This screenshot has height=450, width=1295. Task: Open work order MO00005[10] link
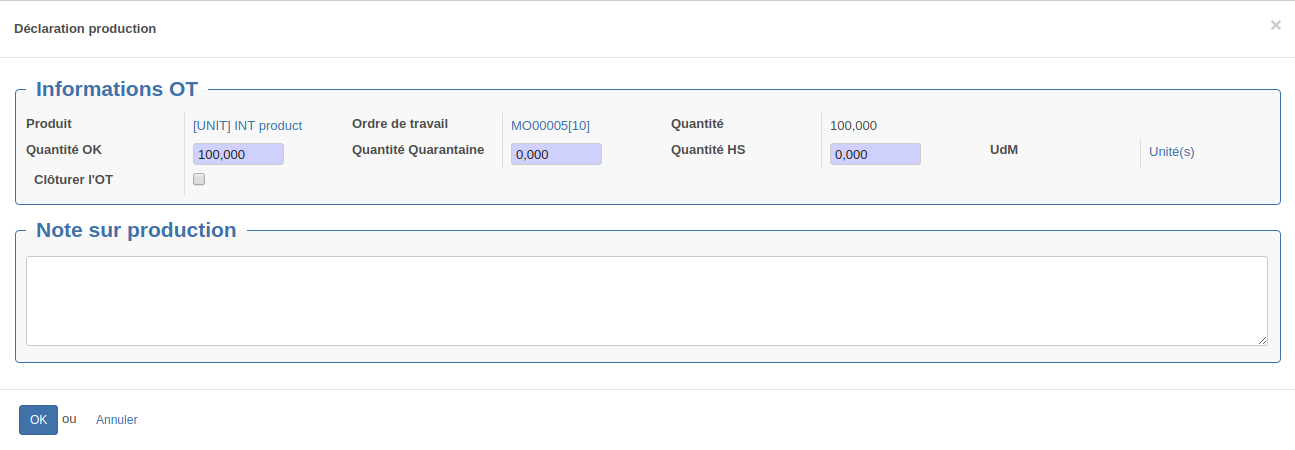(x=550, y=125)
